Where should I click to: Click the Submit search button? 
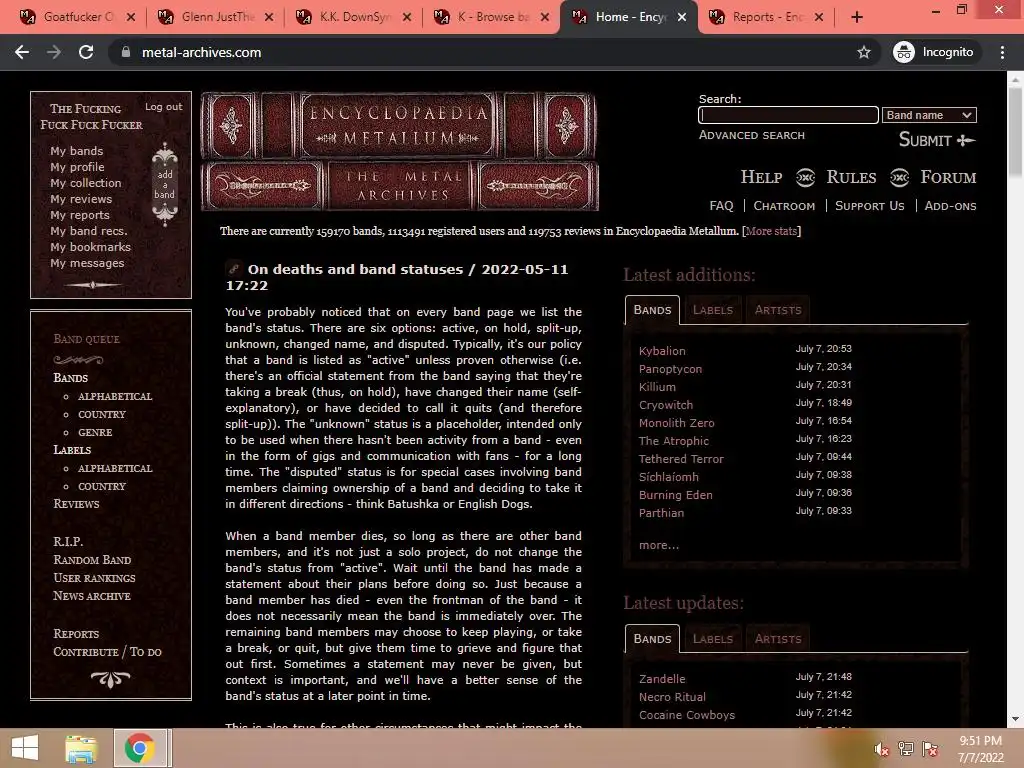click(x=936, y=140)
